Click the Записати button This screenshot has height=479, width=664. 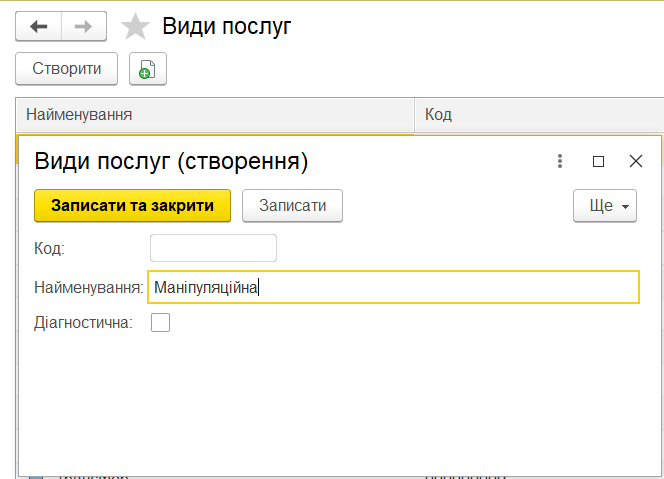[292, 205]
